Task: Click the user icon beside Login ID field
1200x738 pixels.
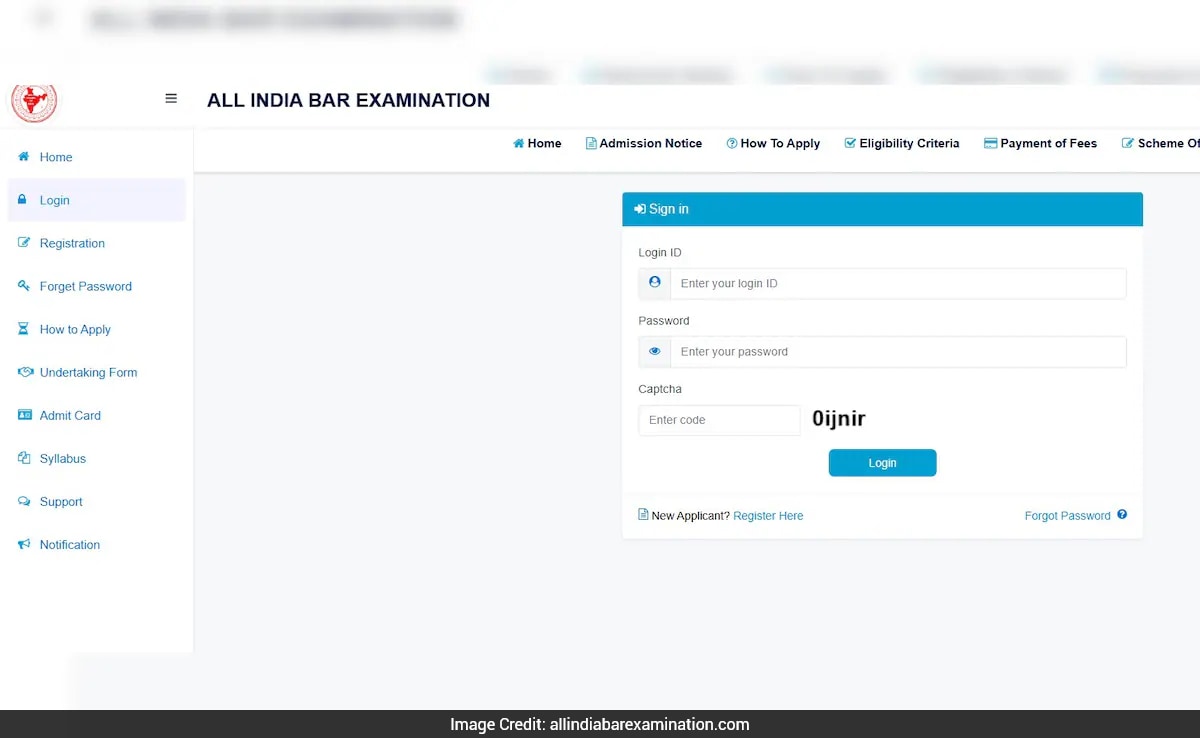Action: [x=653, y=283]
